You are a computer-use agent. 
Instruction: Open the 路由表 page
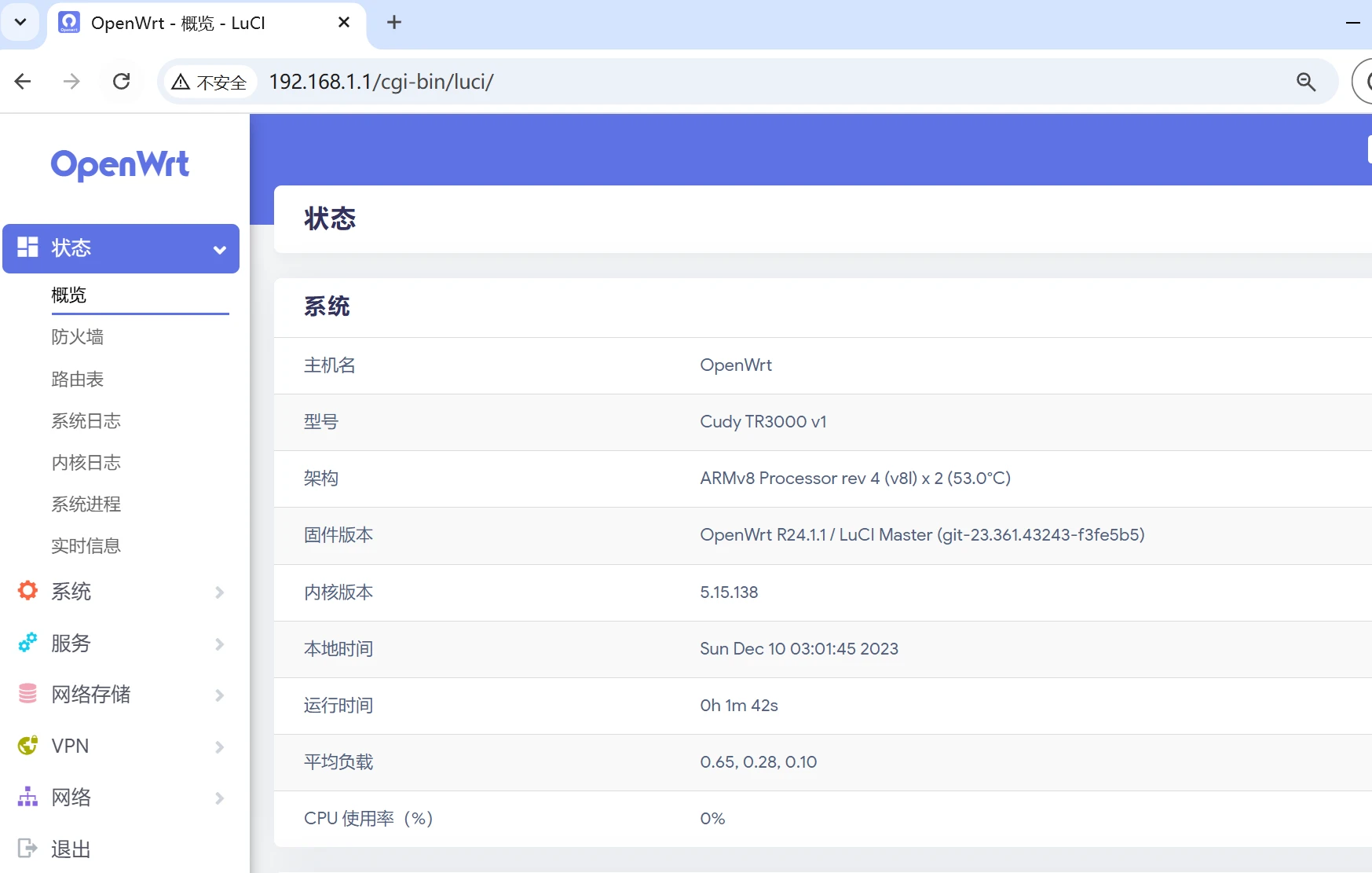coord(78,380)
